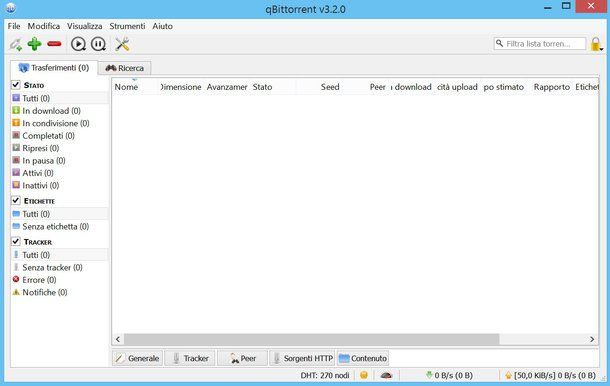The width and height of the screenshot is (610, 386).
Task: Toggle alternative speed limits speedometer icon
Action: pos(386,375)
